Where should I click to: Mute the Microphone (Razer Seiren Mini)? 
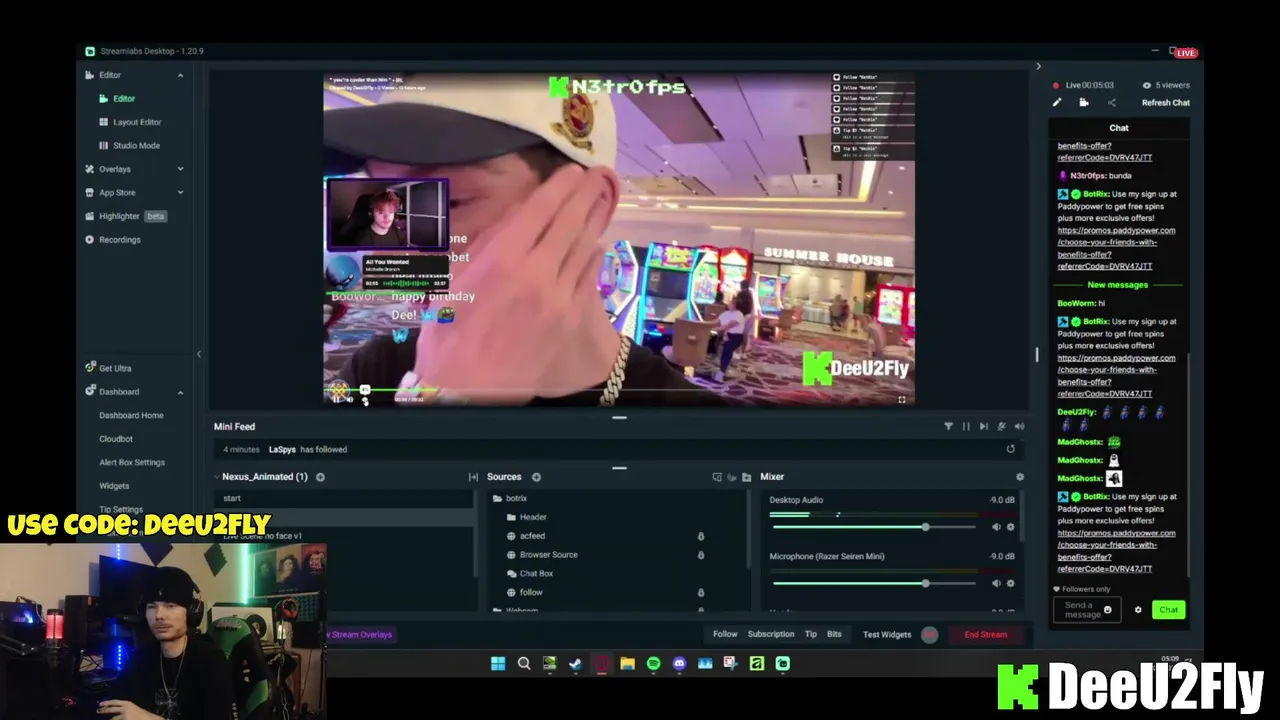(x=996, y=583)
